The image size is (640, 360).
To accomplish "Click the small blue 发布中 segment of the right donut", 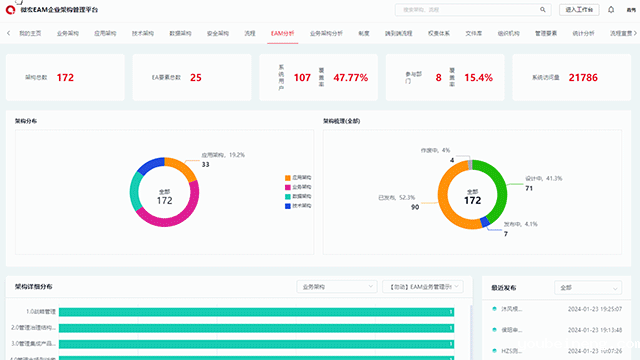I will 485,222.
